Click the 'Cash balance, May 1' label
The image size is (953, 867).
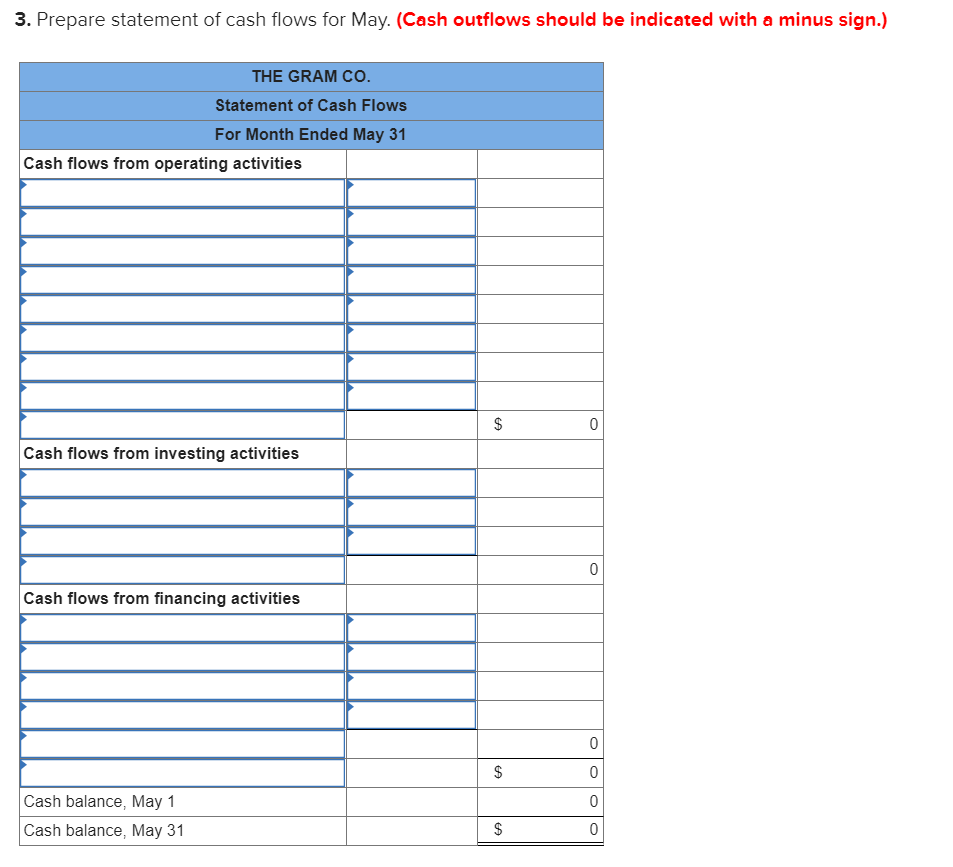pyautogui.click(x=99, y=802)
